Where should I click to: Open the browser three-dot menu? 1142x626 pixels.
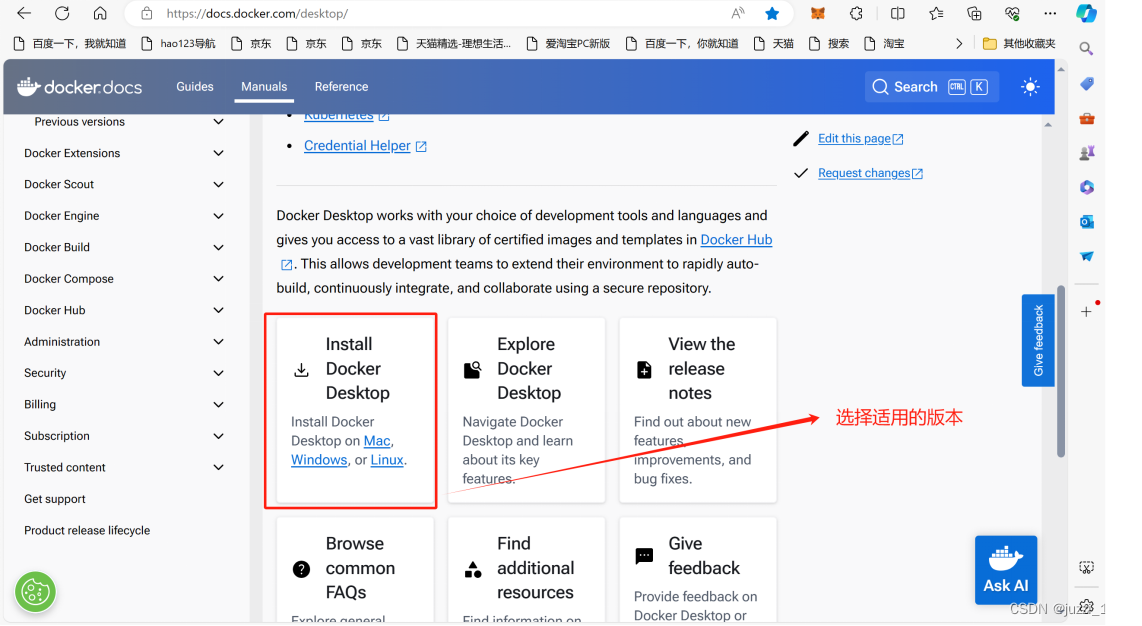(x=1050, y=13)
